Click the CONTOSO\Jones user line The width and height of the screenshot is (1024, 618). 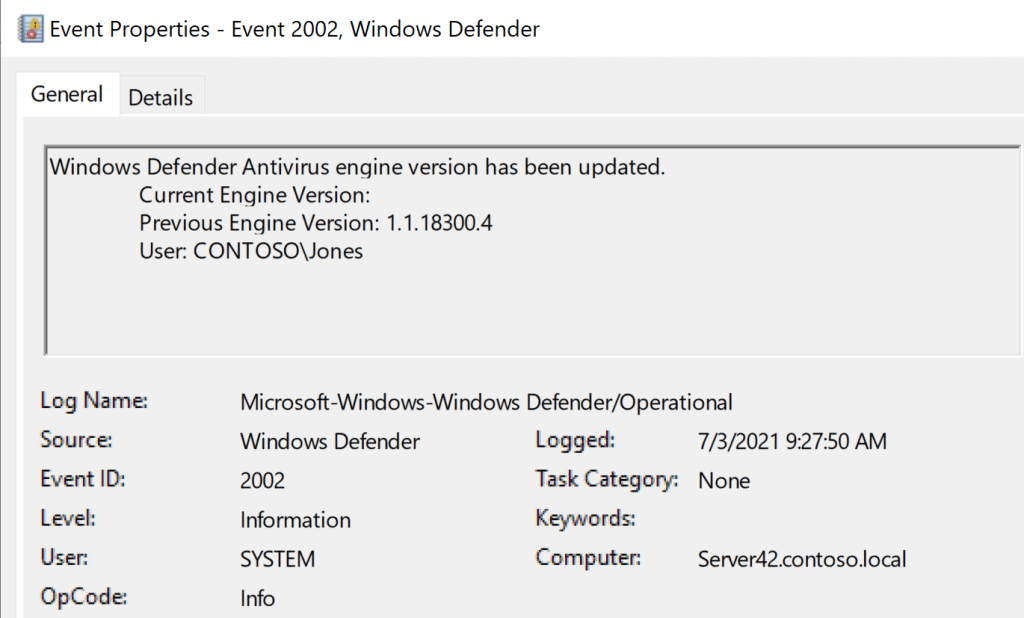tap(251, 251)
